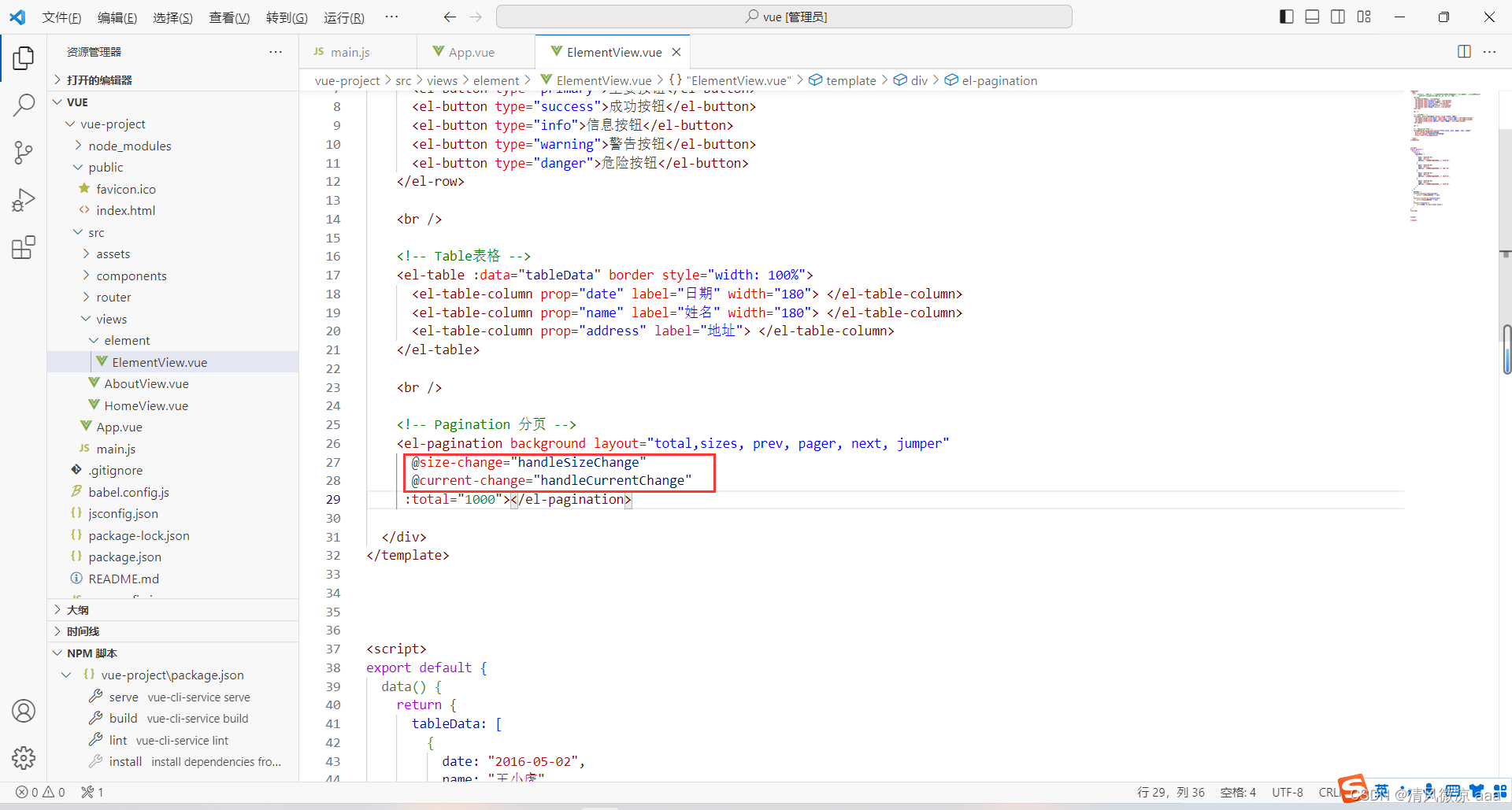Toggle bottom panel visibility

[x=1312, y=17]
